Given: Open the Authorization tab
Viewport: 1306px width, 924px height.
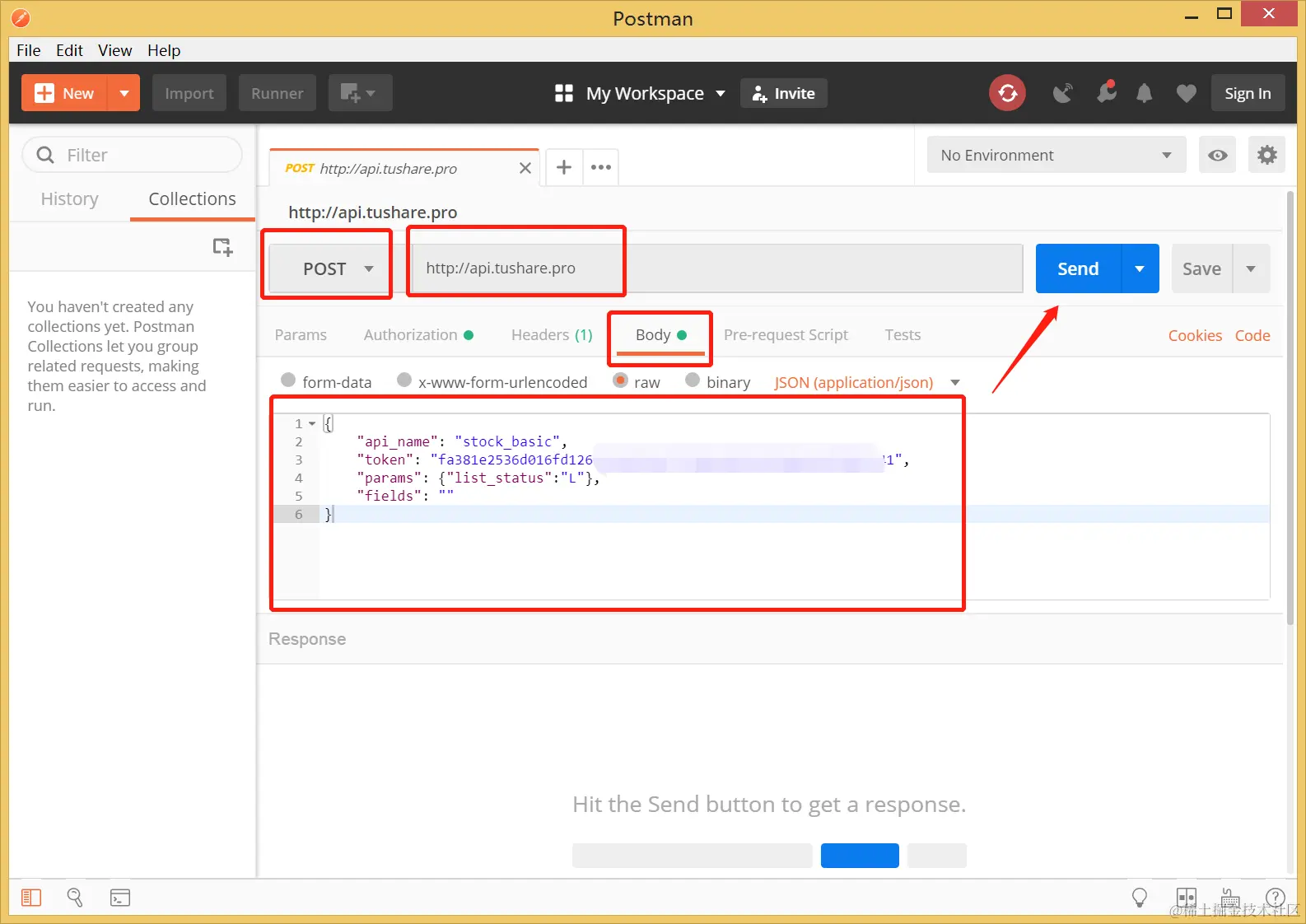Looking at the screenshot, I should pyautogui.click(x=418, y=334).
